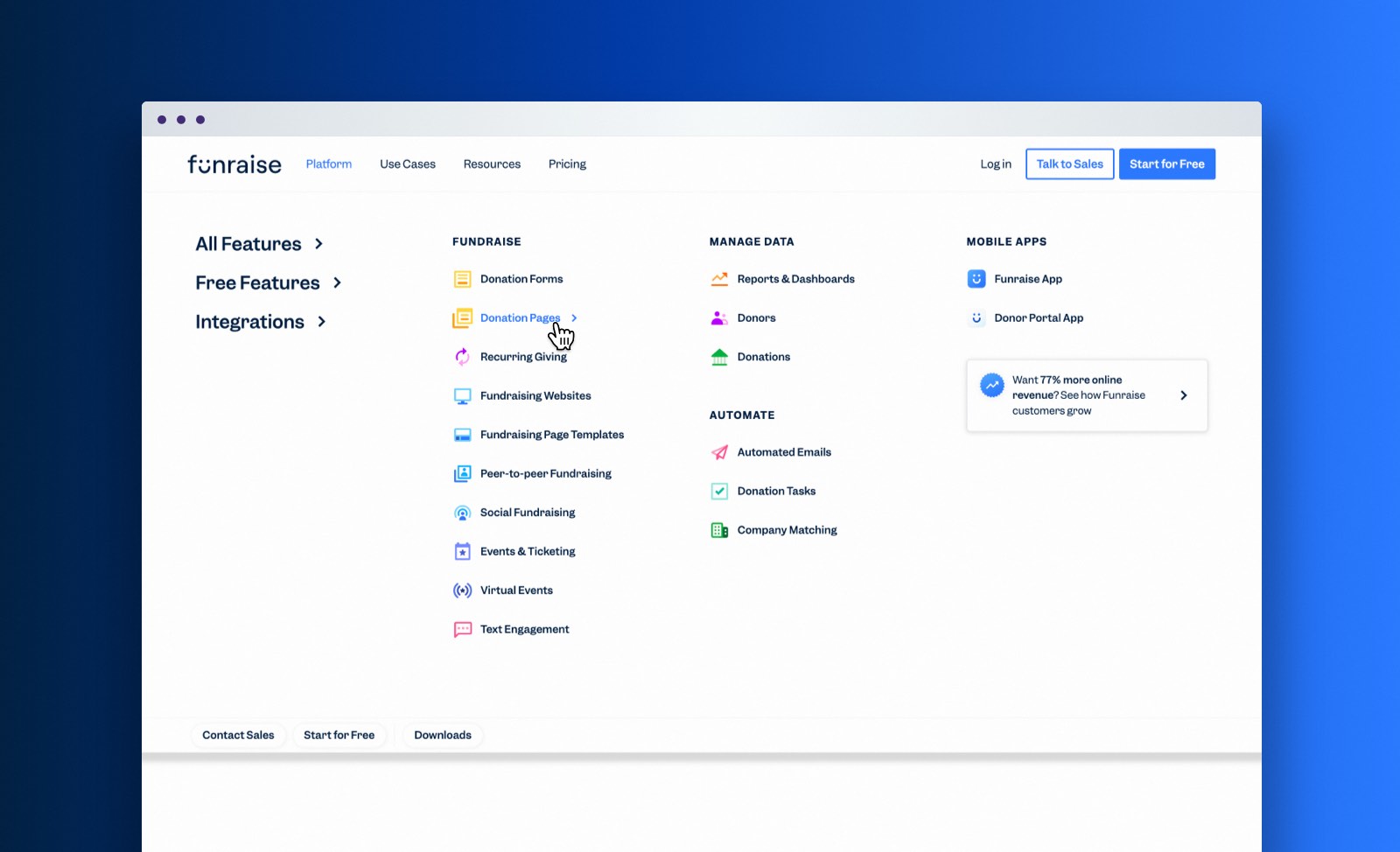Open the Donation Tasks link
Viewport: 1400px width, 852px height.
coord(776,492)
